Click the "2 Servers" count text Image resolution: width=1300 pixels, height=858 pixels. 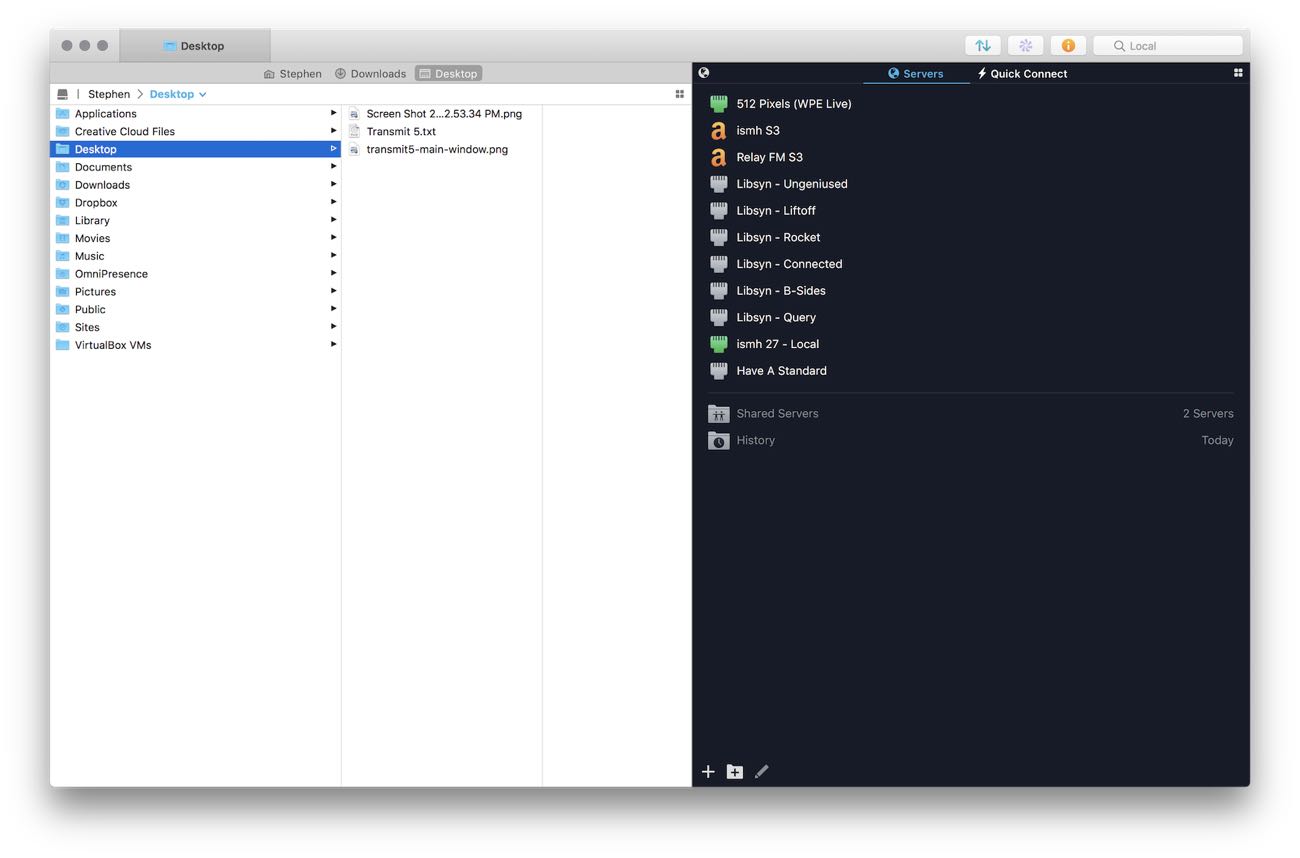pos(1208,414)
